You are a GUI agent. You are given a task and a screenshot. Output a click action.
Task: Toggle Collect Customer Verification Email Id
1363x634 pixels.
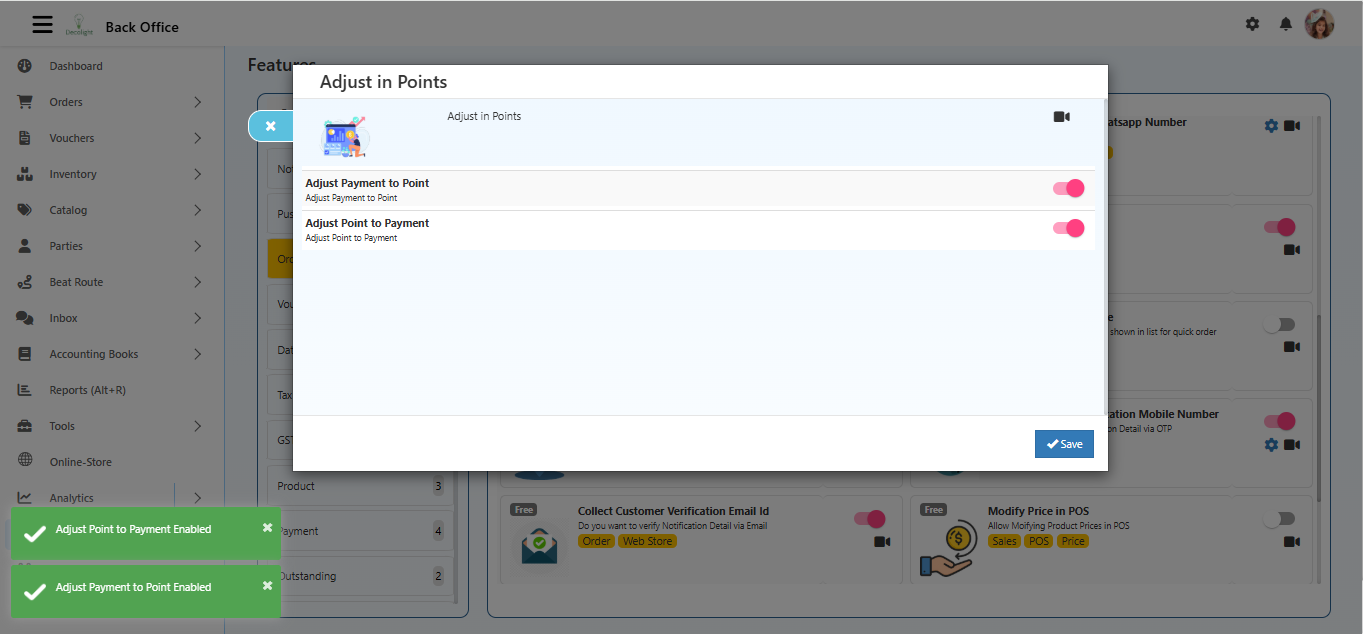click(x=869, y=518)
